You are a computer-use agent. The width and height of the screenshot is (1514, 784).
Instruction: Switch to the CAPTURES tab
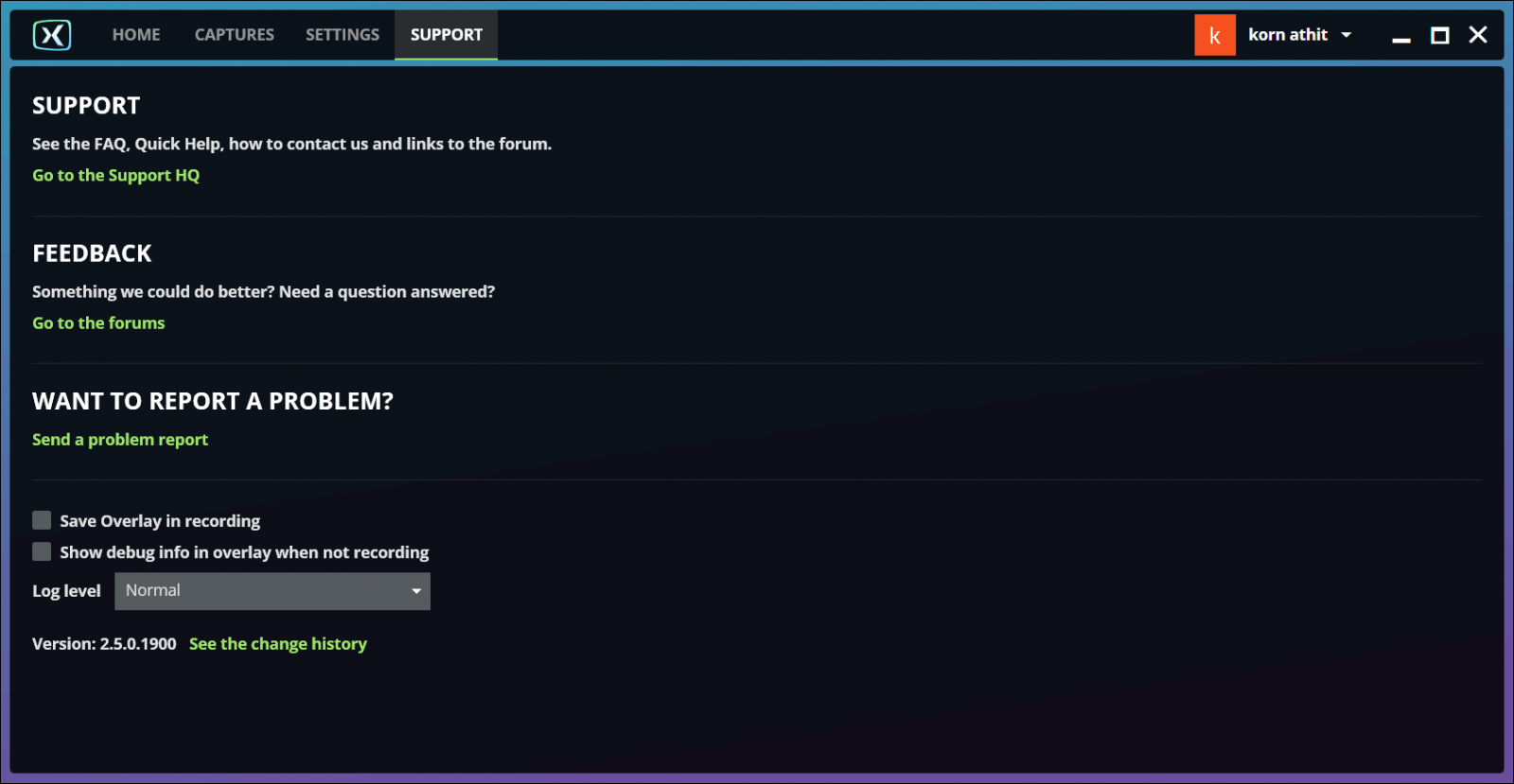click(x=234, y=35)
